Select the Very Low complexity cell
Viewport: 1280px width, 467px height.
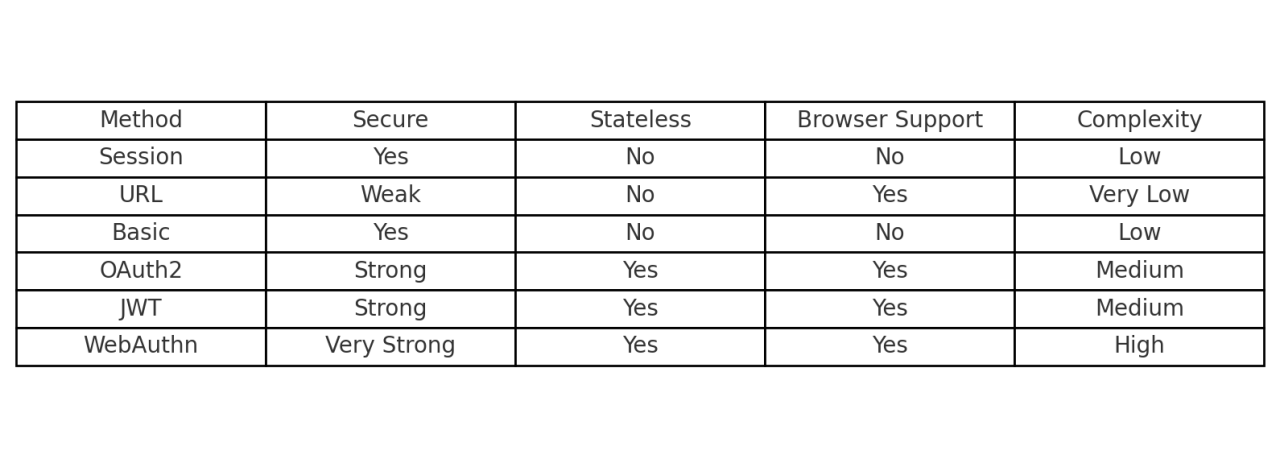click(x=1139, y=195)
